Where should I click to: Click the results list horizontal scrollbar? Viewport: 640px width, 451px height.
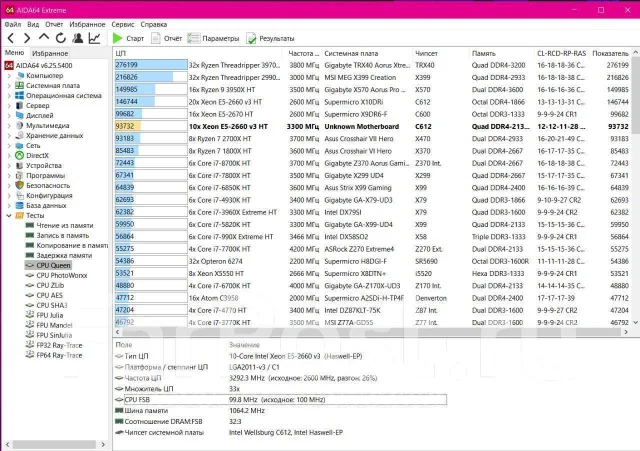point(371,332)
